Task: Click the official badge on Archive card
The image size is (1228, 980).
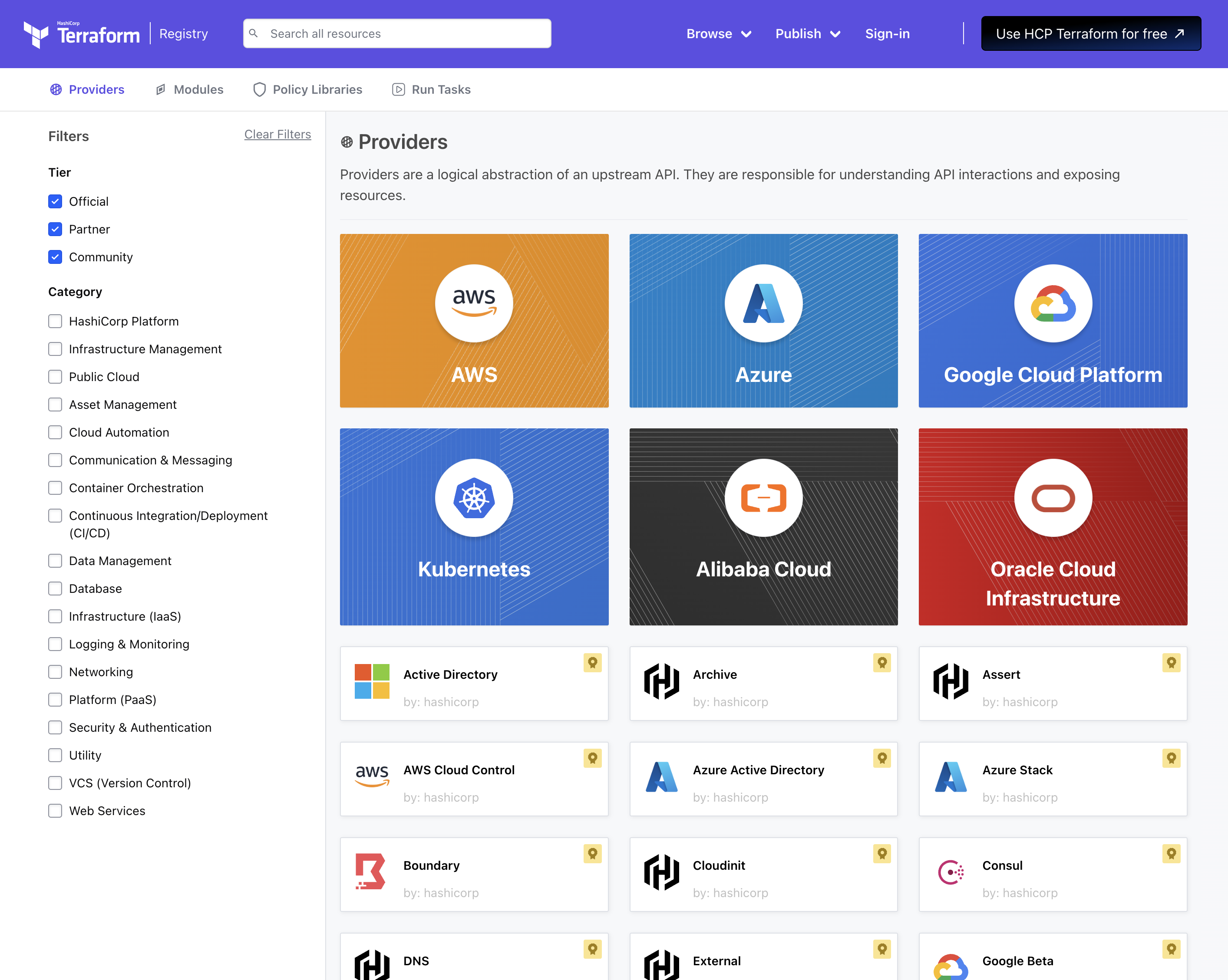Action: pyautogui.click(x=881, y=663)
